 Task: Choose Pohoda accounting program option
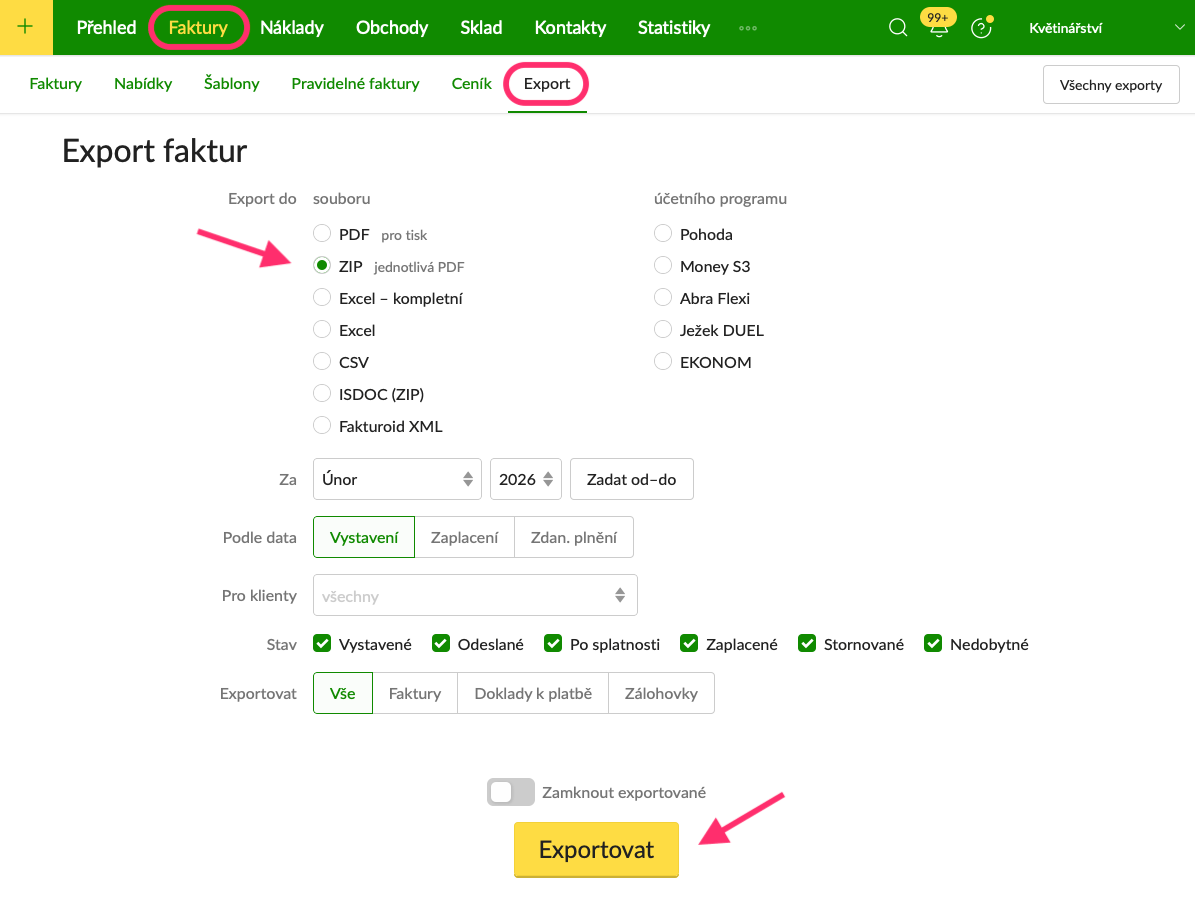[x=662, y=234]
